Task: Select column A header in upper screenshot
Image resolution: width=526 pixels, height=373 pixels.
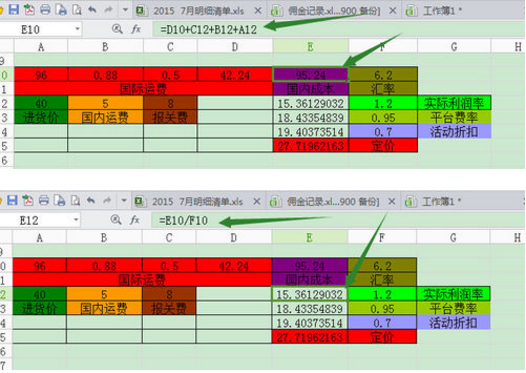Action: click(x=41, y=47)
